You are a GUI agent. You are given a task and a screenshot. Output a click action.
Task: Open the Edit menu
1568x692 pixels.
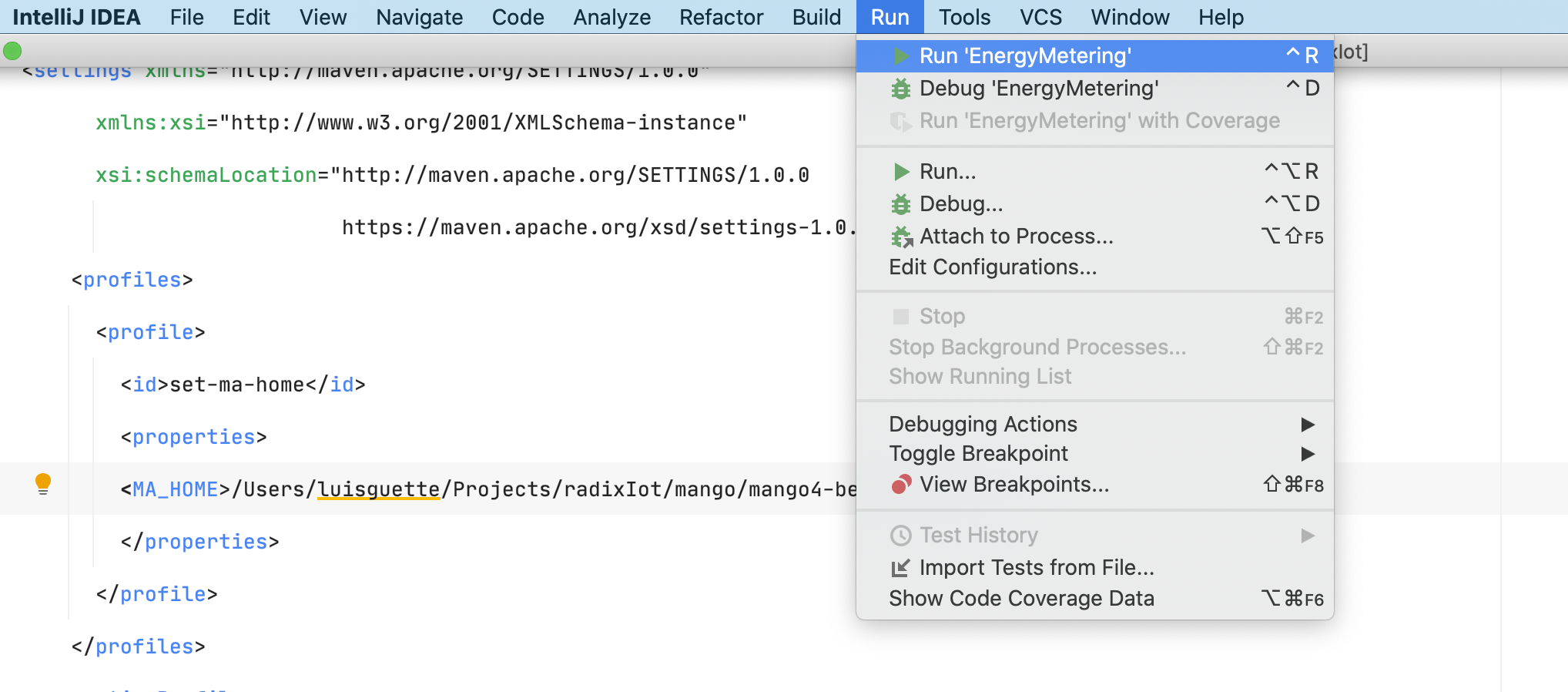pos(251,17)
